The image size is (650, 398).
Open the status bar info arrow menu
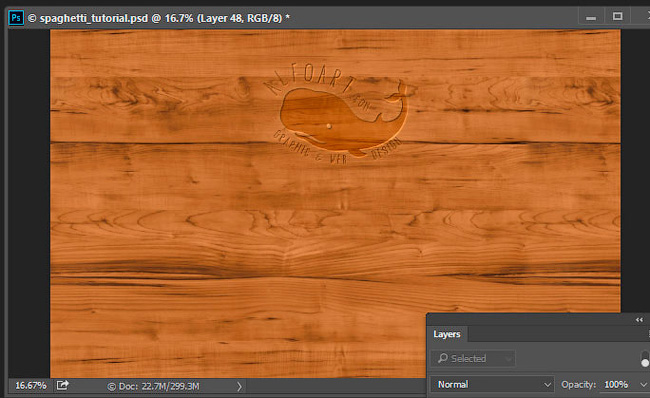coord(239,386)
